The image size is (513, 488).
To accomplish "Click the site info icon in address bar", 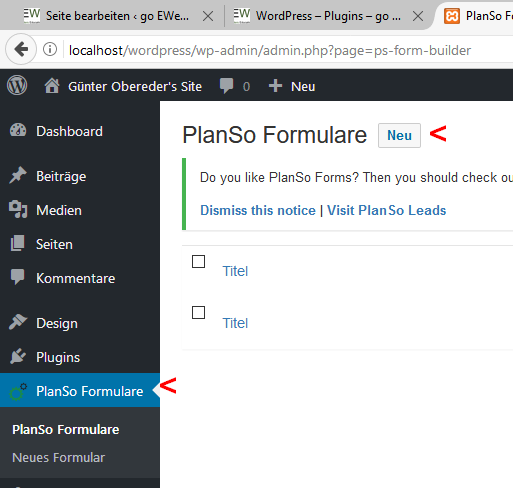I will [x=50, y=50].
